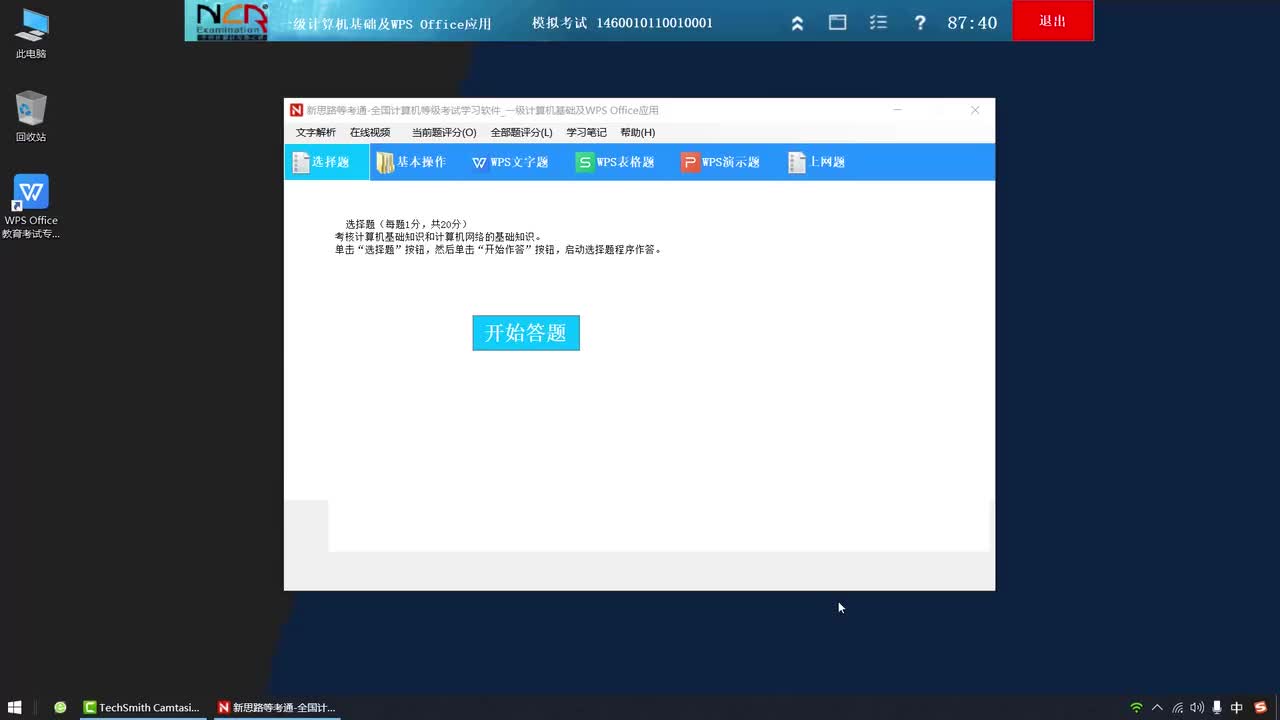Select the 选择题 tab
1280x720 pixels.
pyautogui.click(x=327, y=162)
